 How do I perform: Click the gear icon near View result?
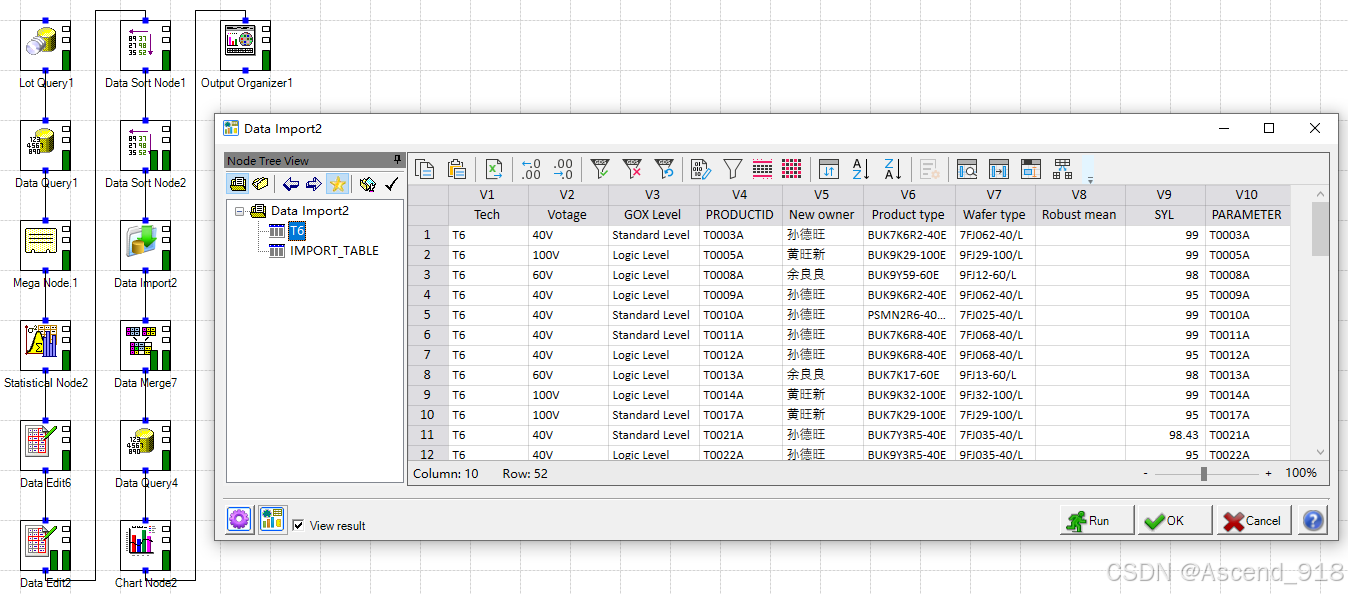click(x=238, y=519)
